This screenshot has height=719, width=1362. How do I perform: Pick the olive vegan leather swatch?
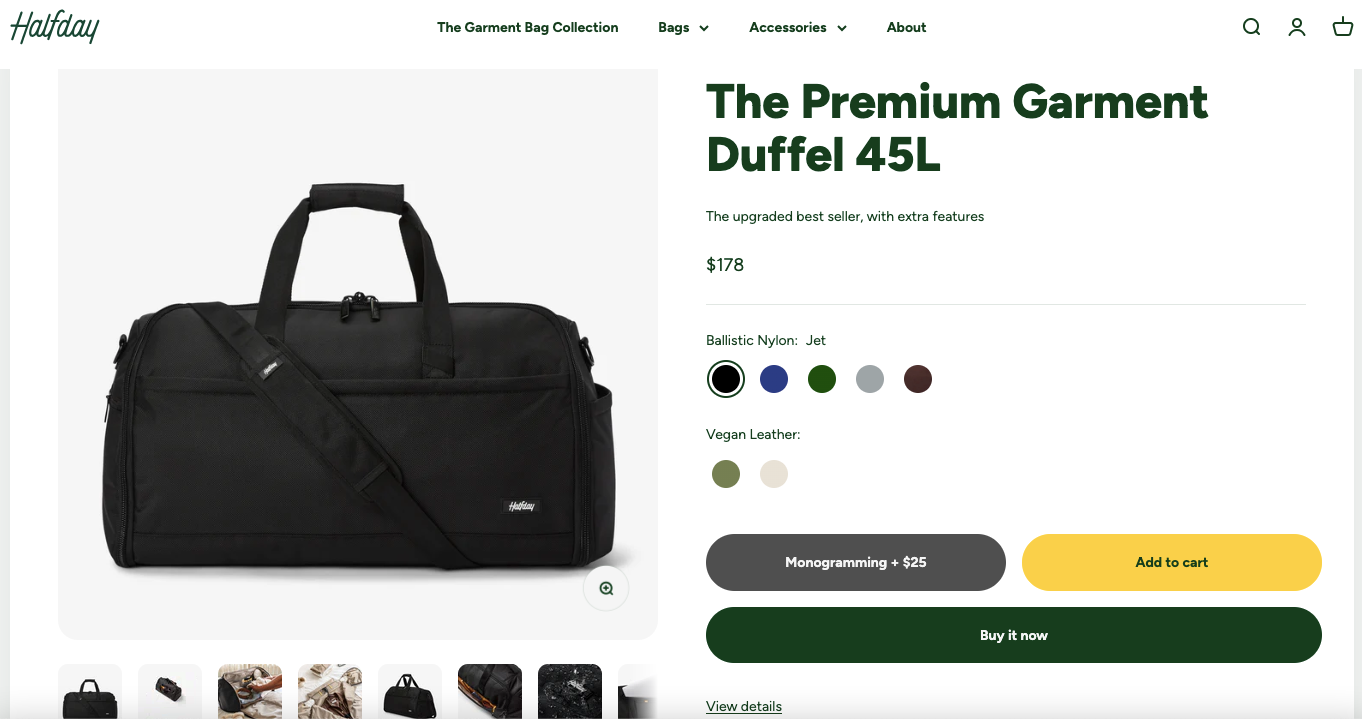(726, 474)
